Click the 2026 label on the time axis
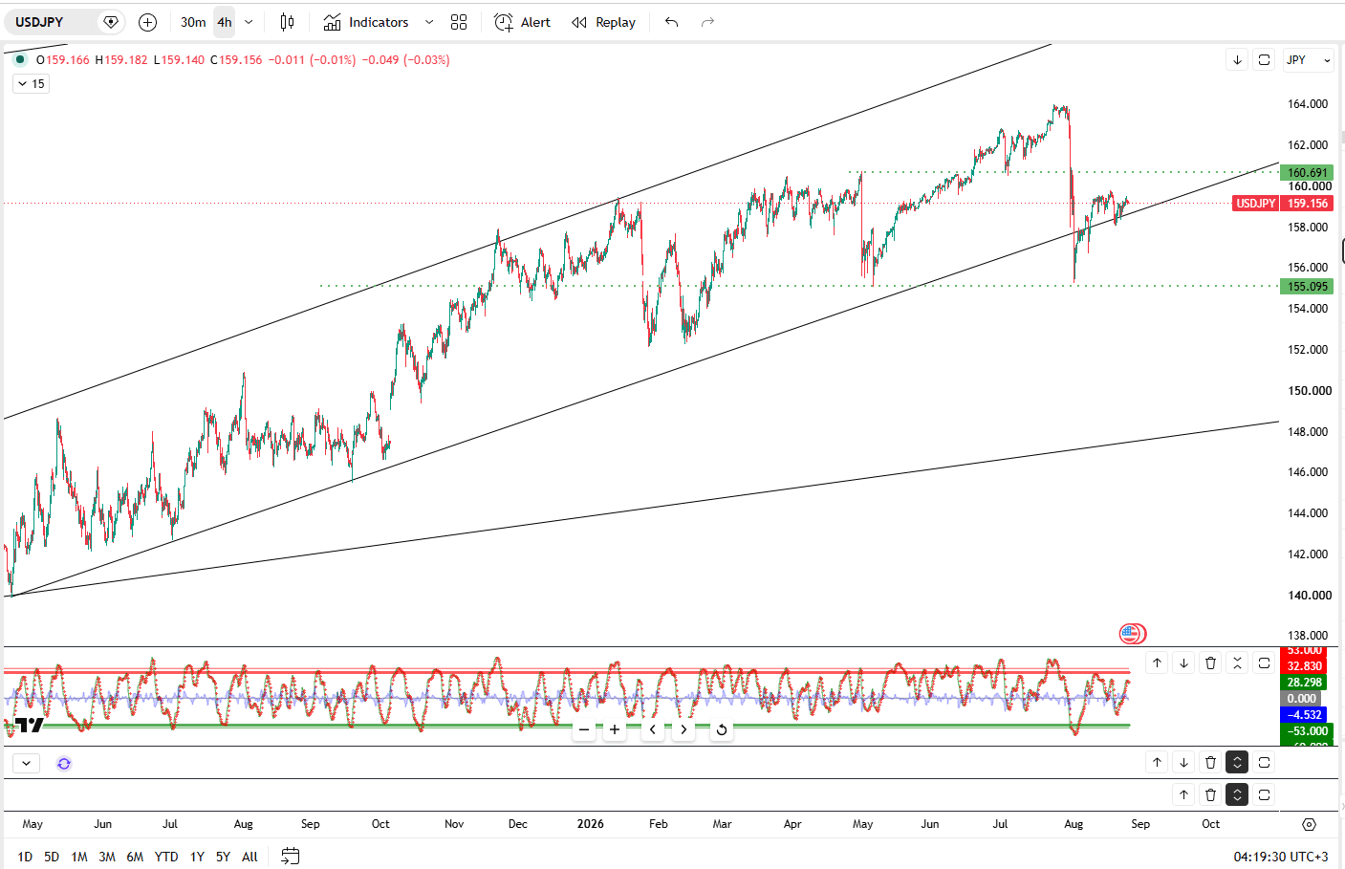The image size is (1345, 869). click(591, 825)
